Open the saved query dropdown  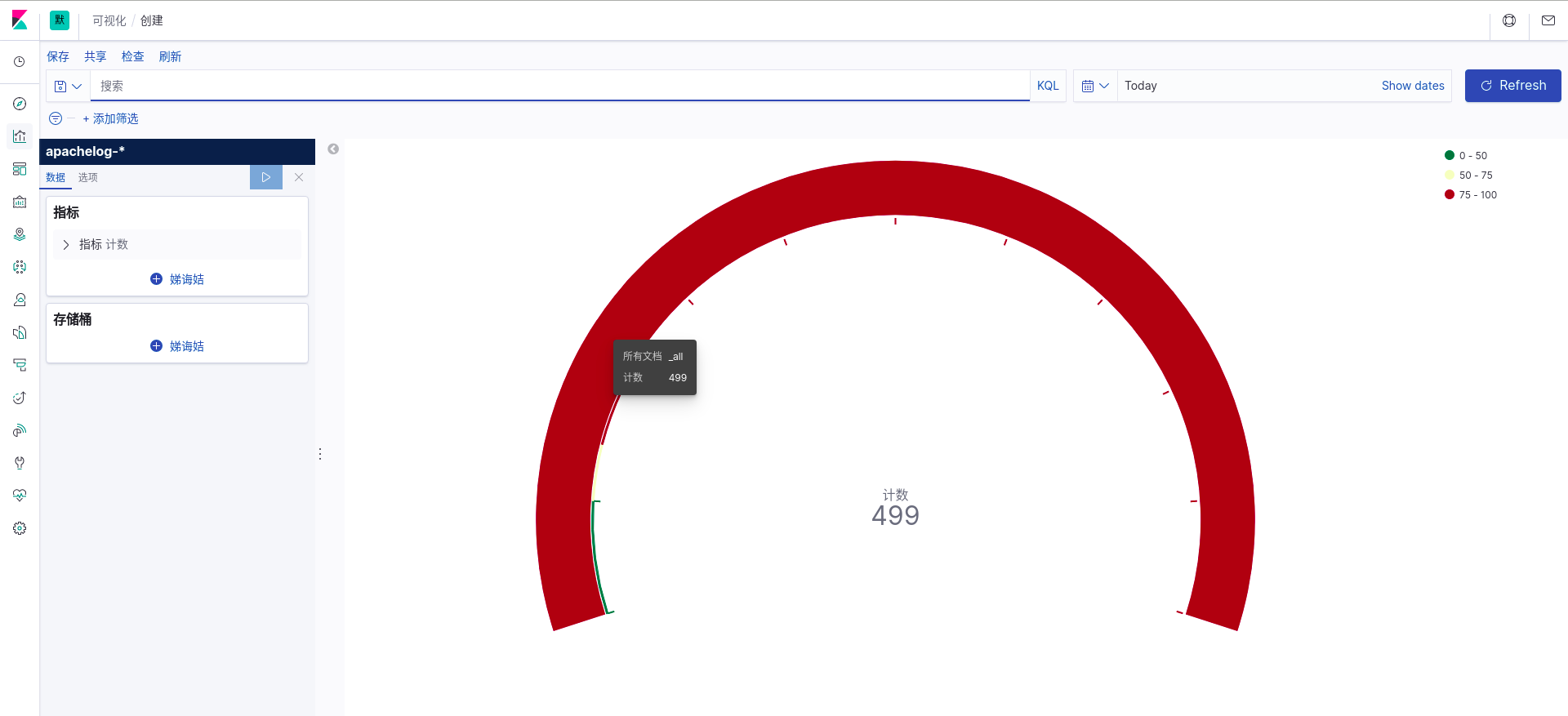[x=69, y=86]
